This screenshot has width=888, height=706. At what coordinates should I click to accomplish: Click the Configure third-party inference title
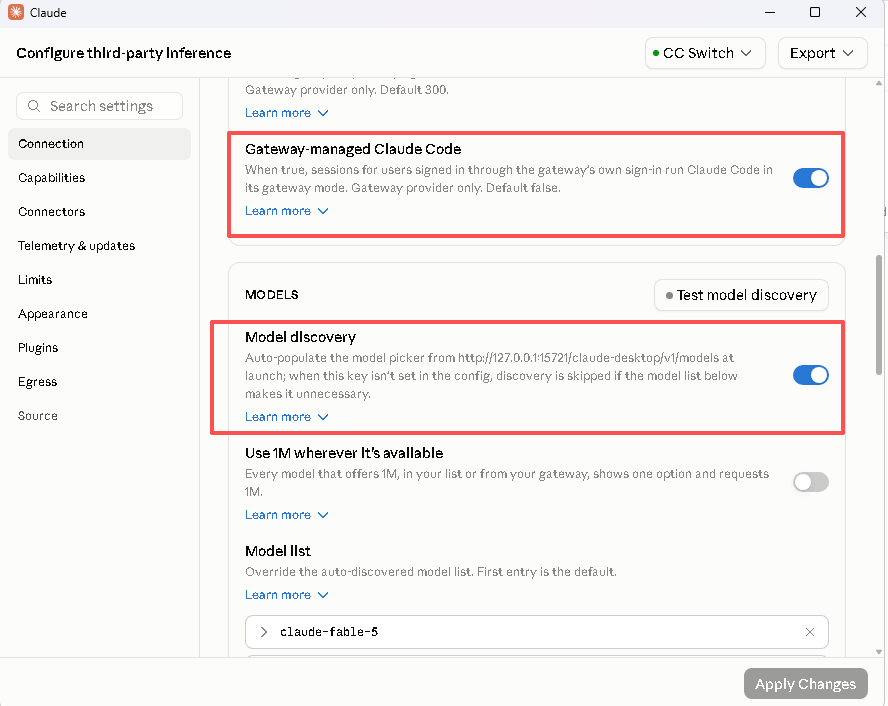(x=123, y=53)
